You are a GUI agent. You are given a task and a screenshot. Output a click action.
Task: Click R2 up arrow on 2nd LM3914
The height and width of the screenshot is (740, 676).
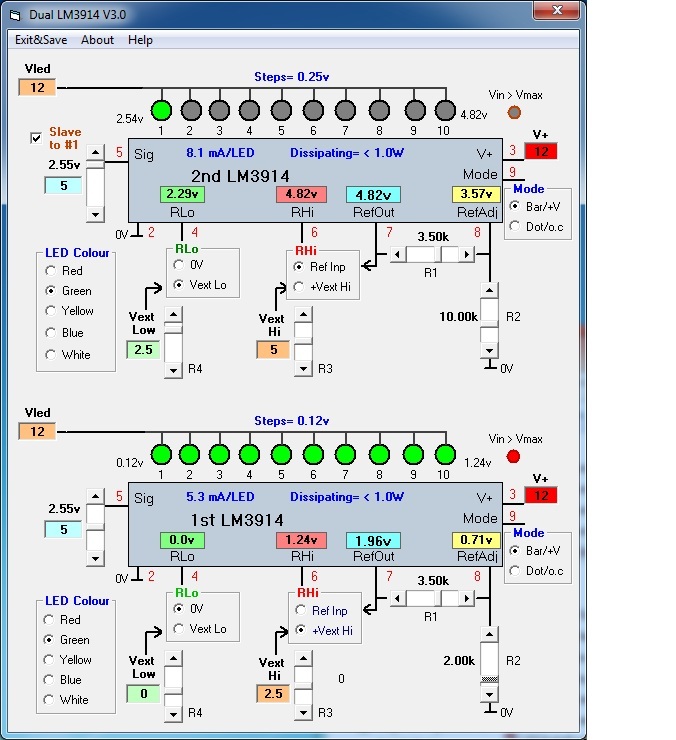pyautogui.click(x=490, y=290)
